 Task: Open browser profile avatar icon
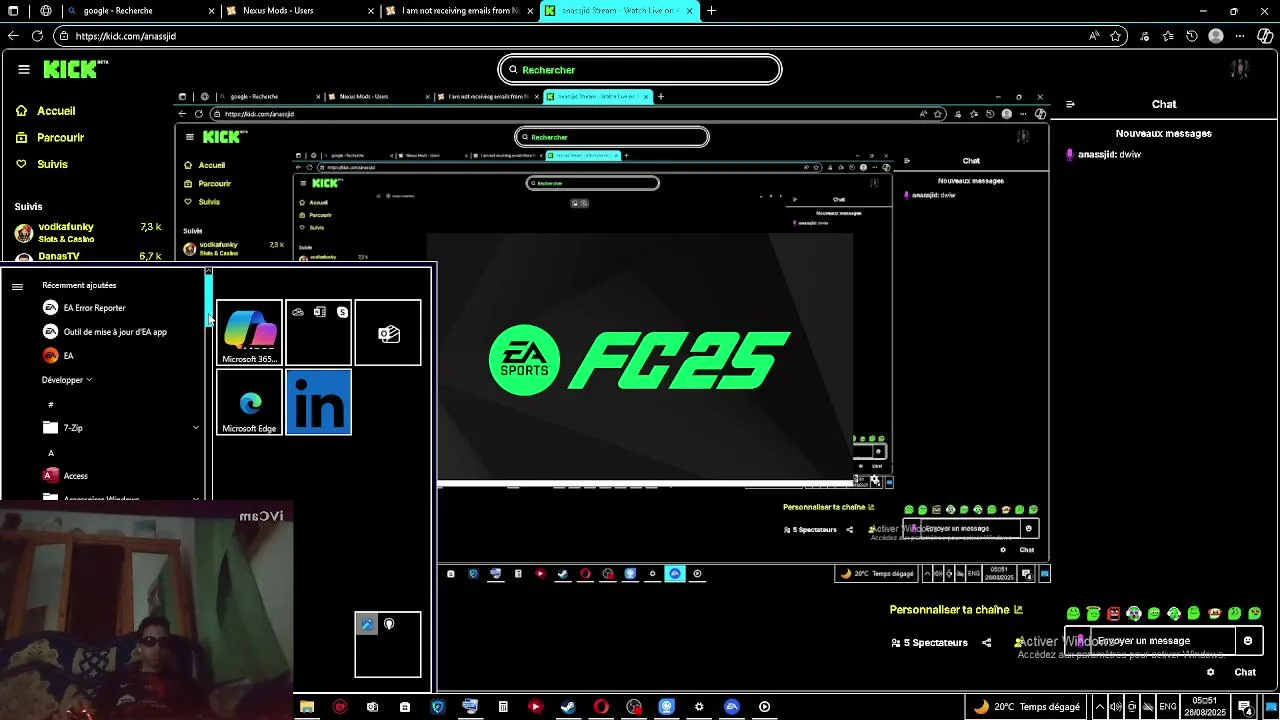(1216, 36)
